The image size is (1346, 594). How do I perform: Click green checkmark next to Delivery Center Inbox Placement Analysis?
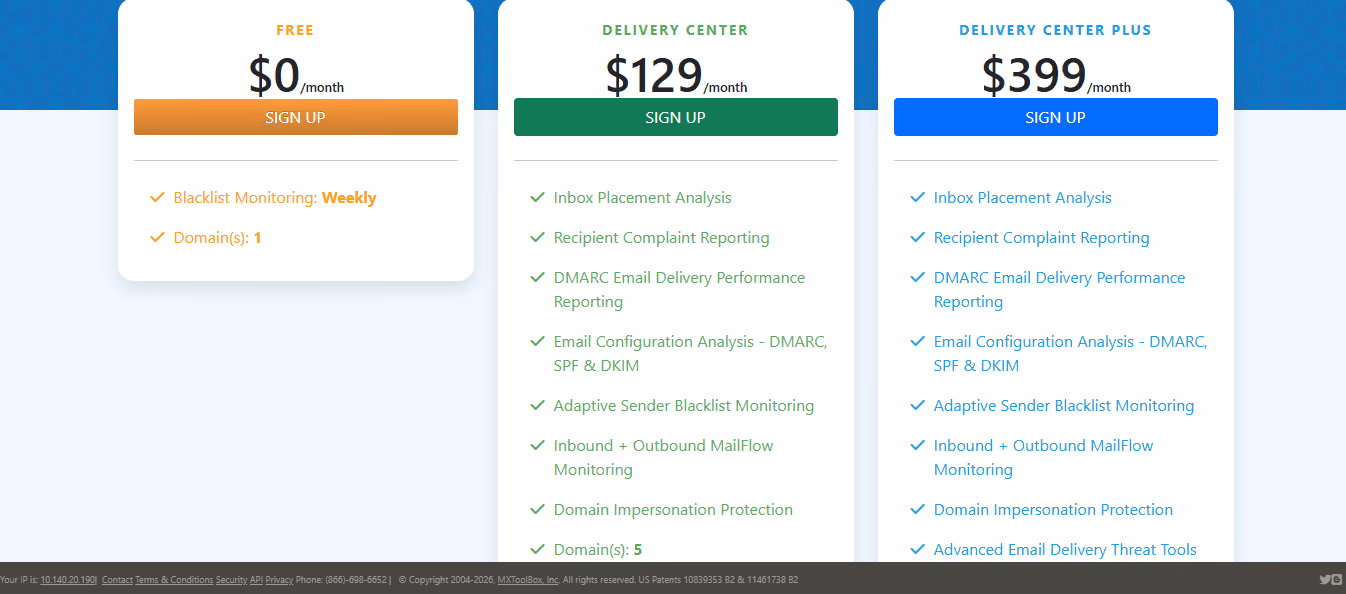(x=537, y=198)
